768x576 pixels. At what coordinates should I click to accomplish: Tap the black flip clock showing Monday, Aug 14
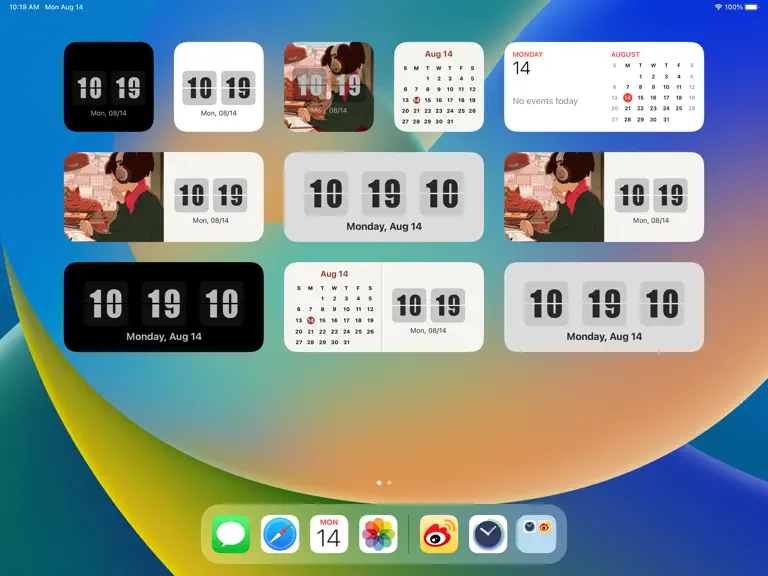164,307
